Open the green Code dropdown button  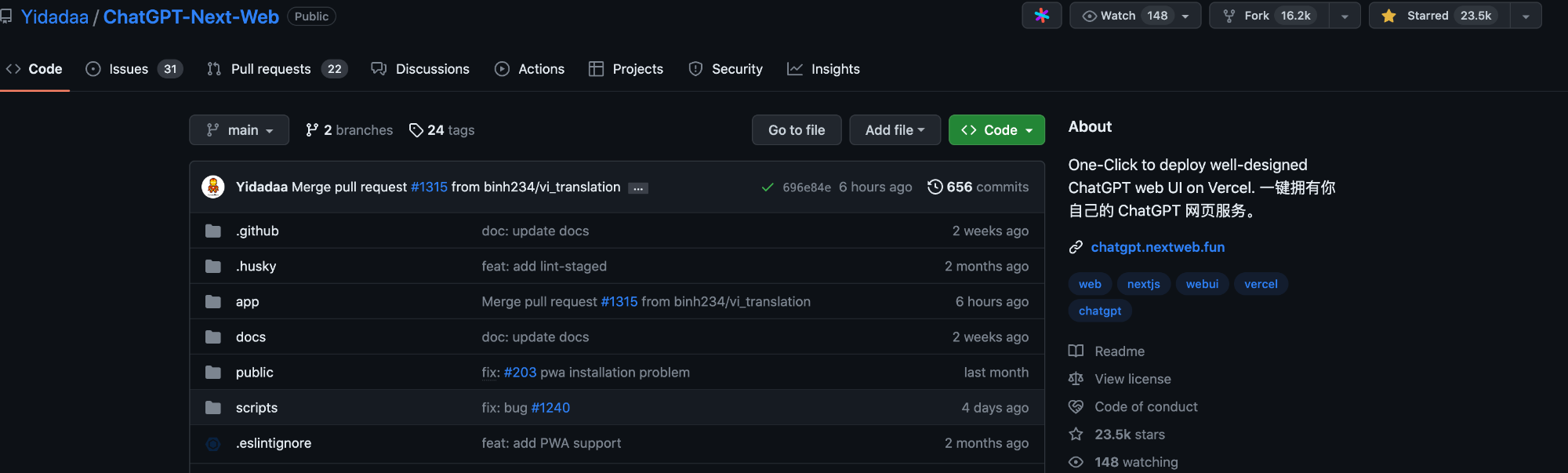[996, 130]
